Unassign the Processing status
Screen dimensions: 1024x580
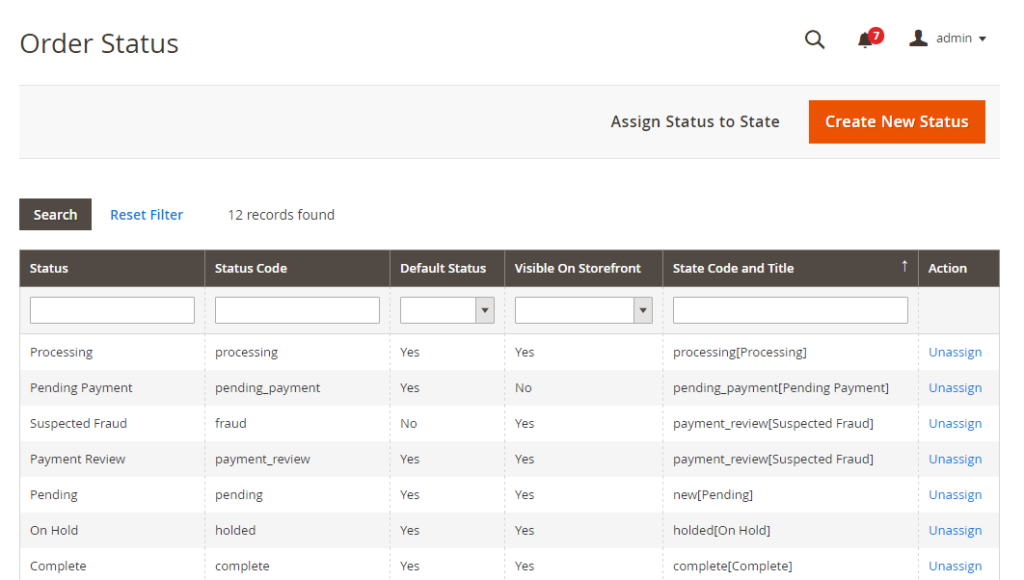[x=955, y=352]
